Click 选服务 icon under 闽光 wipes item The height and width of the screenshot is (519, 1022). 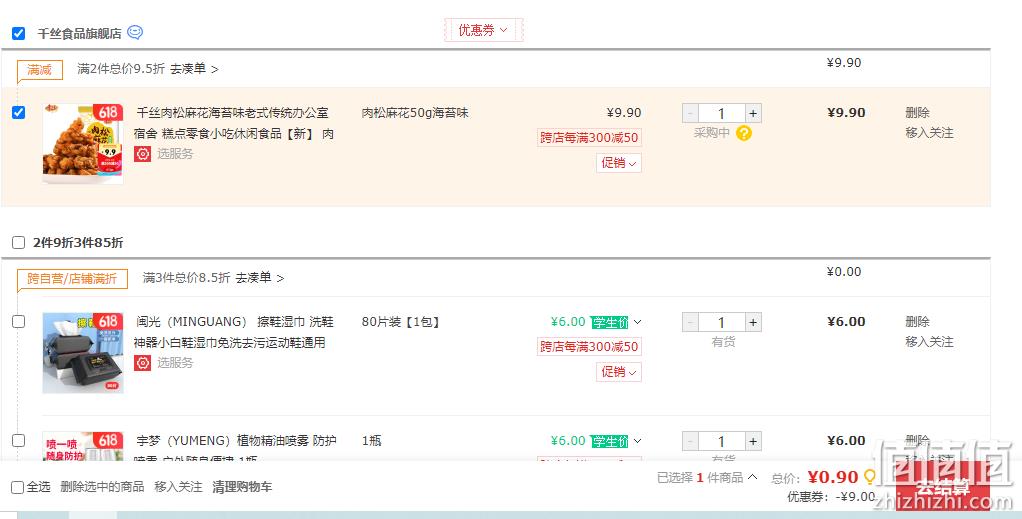(143, 363)
